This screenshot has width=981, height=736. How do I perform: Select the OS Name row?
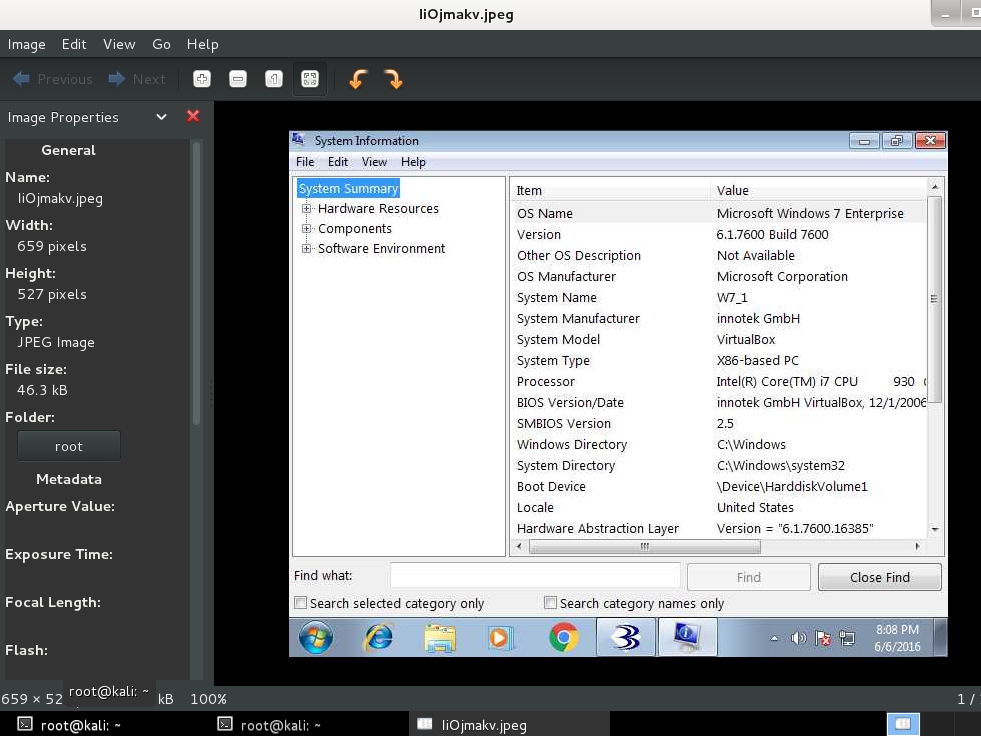(718, 213)
